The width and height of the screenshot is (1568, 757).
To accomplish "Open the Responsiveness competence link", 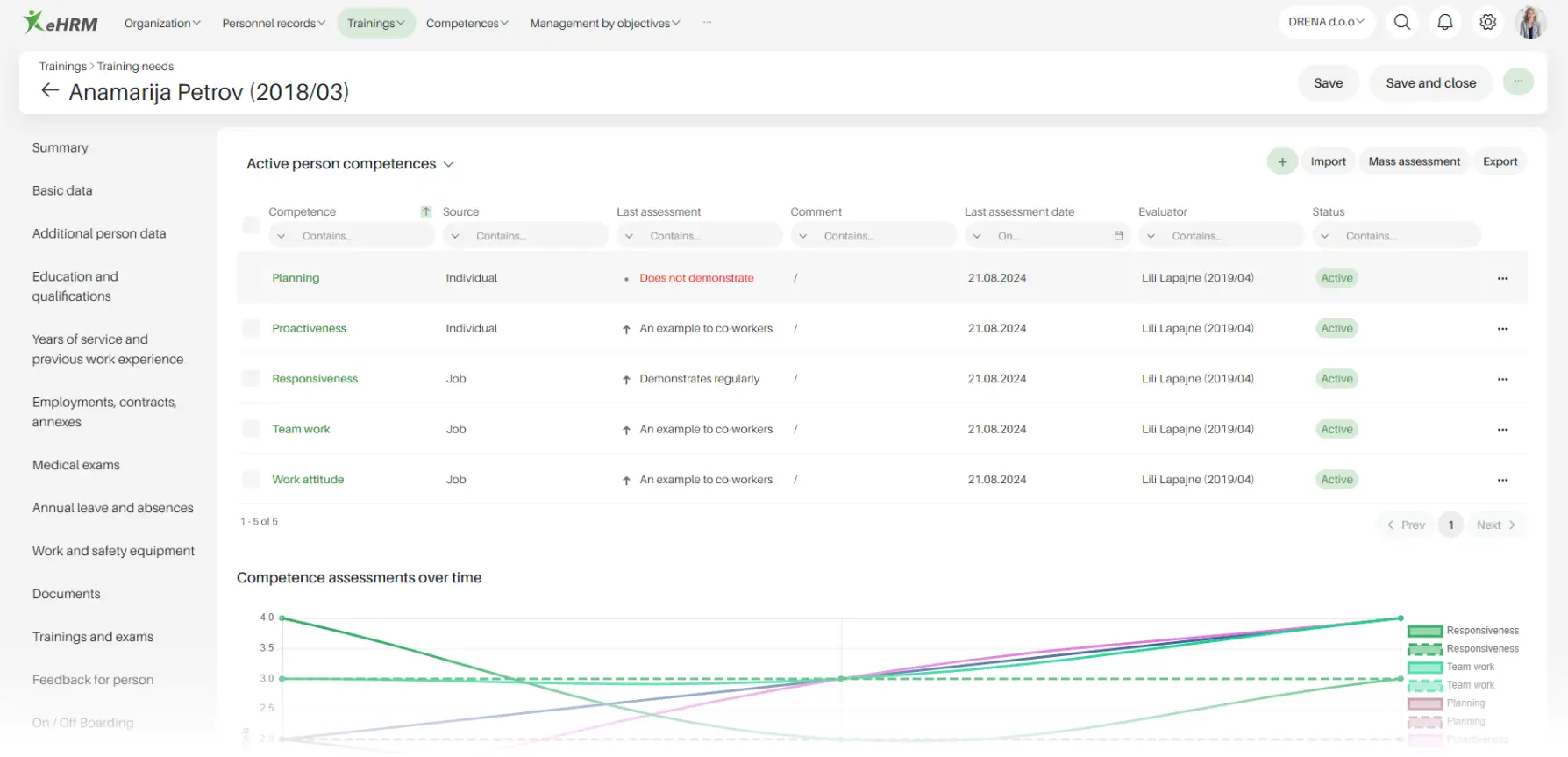I will [315, 379].
